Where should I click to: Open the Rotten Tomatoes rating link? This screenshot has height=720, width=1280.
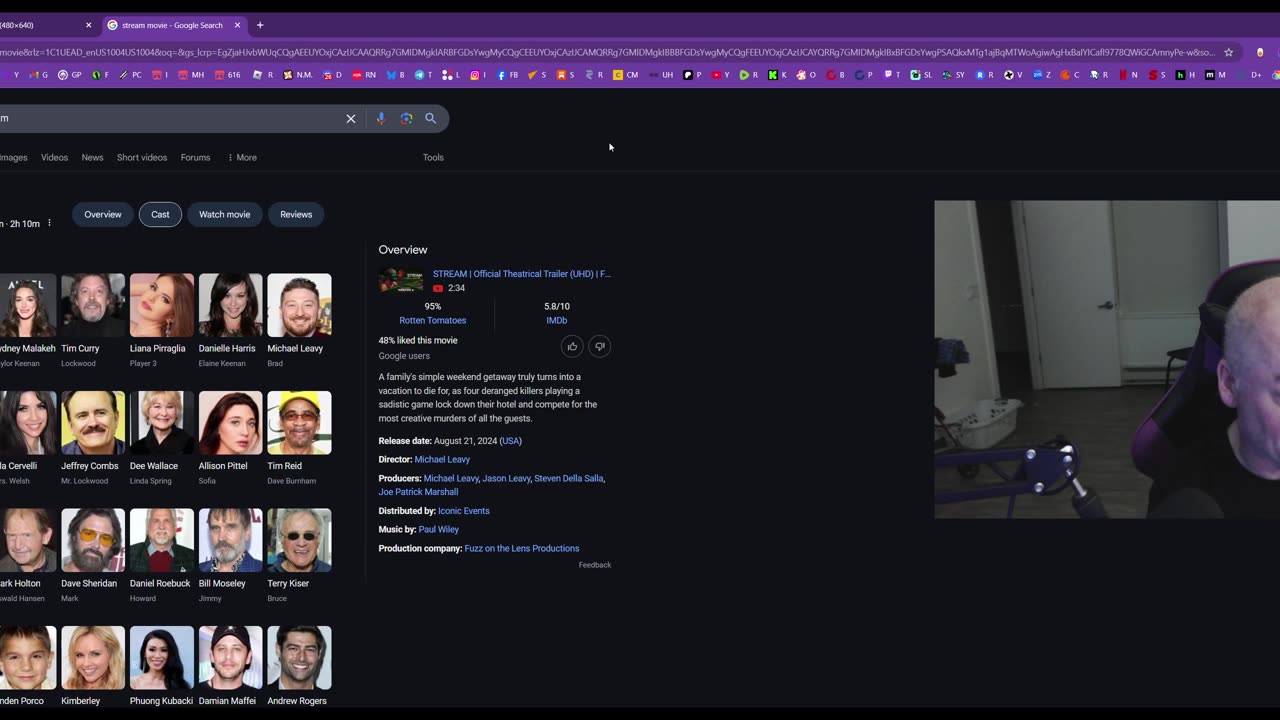(432, 320)
